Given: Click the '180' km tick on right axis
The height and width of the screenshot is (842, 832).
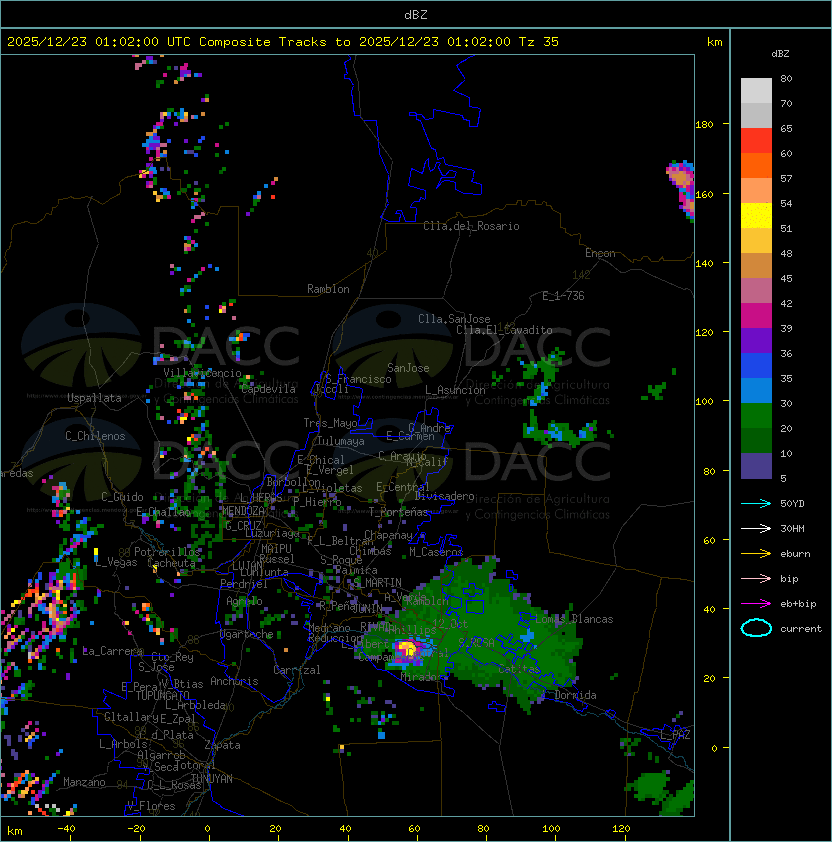Looking at the screenshot, I should tap(704, 125).
